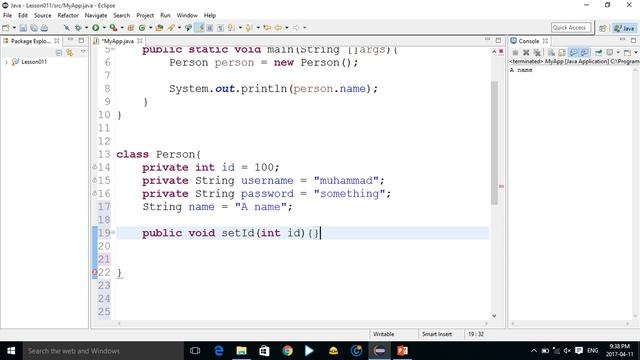The height and width of the screenshot is (360, 640).
Task: Open the Open Console dropdown arrow
Action: tap(636, 53)
